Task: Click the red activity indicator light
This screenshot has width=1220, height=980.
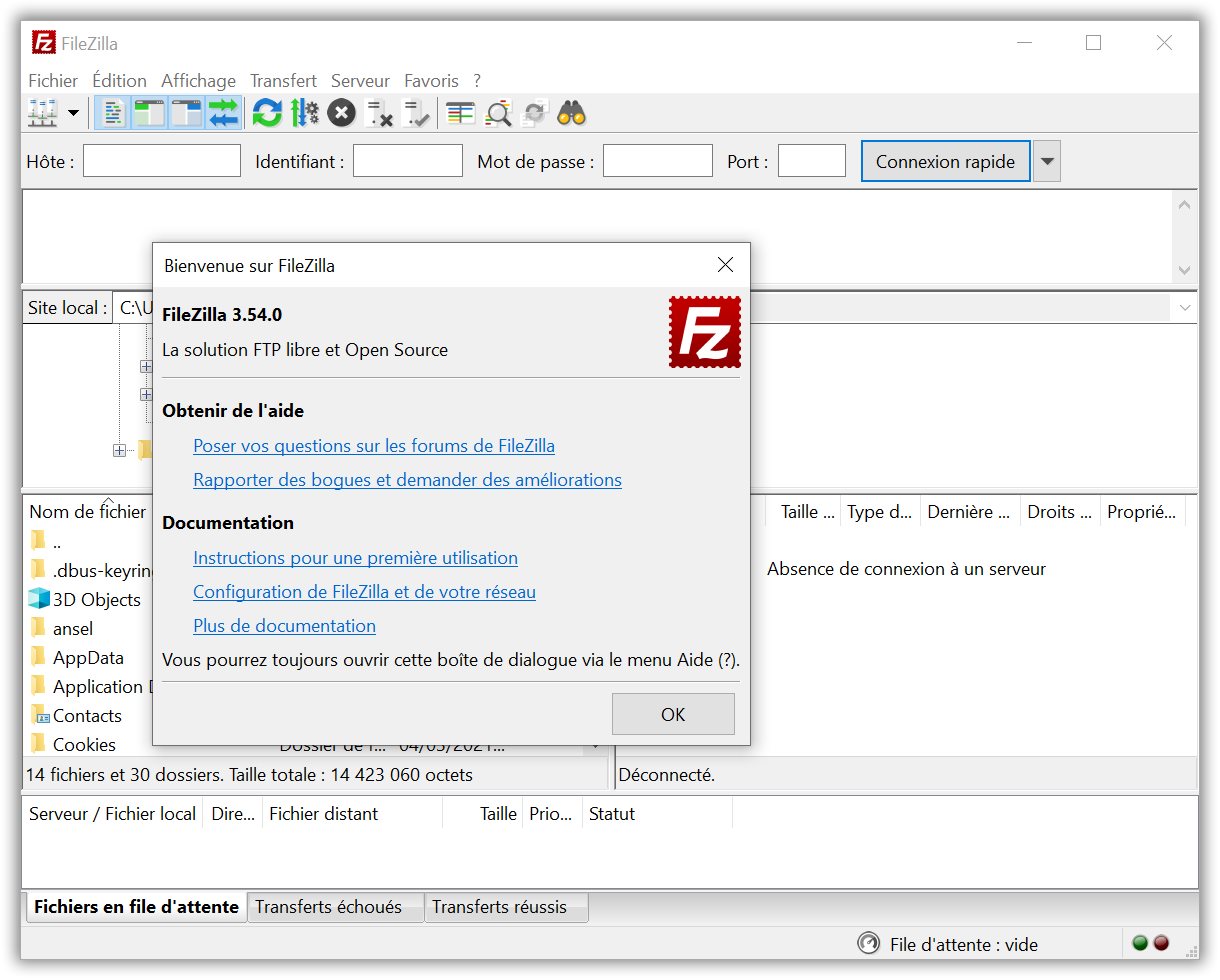Action: click(1161, 943)
